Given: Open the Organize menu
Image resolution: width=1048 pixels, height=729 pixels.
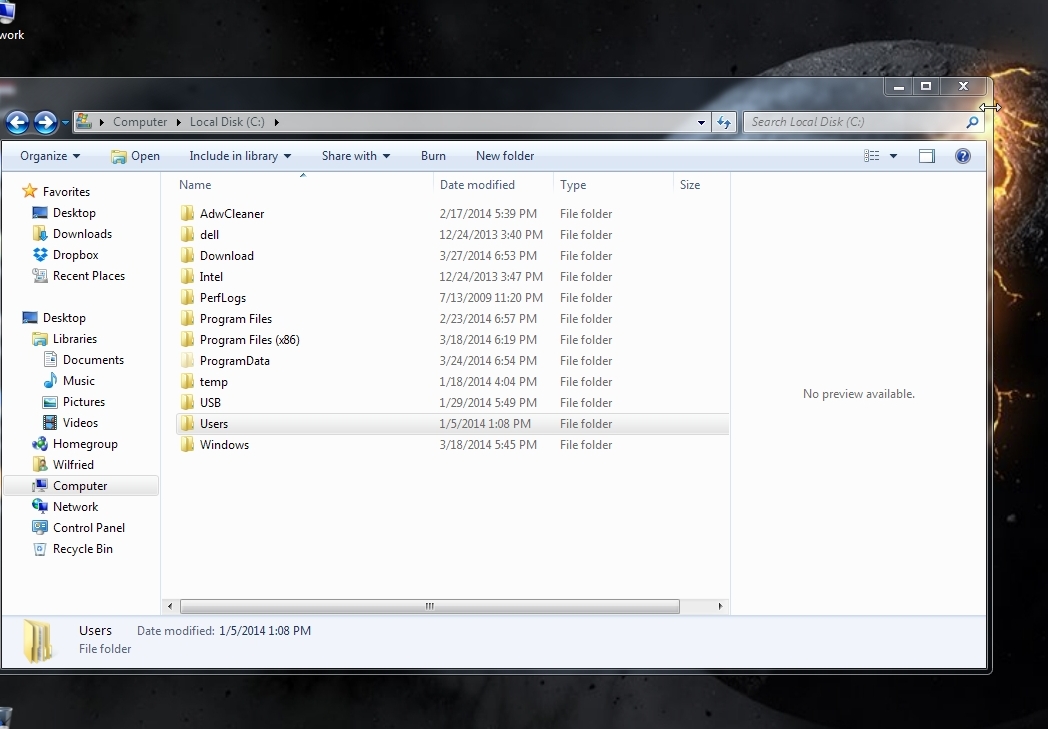Looking at the screenshot, I should coord(50,156).
